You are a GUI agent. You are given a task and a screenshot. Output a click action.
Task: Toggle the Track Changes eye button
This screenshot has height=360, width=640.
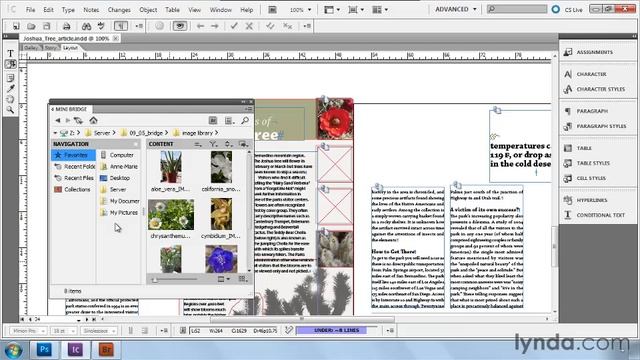[x=180, y=26]
